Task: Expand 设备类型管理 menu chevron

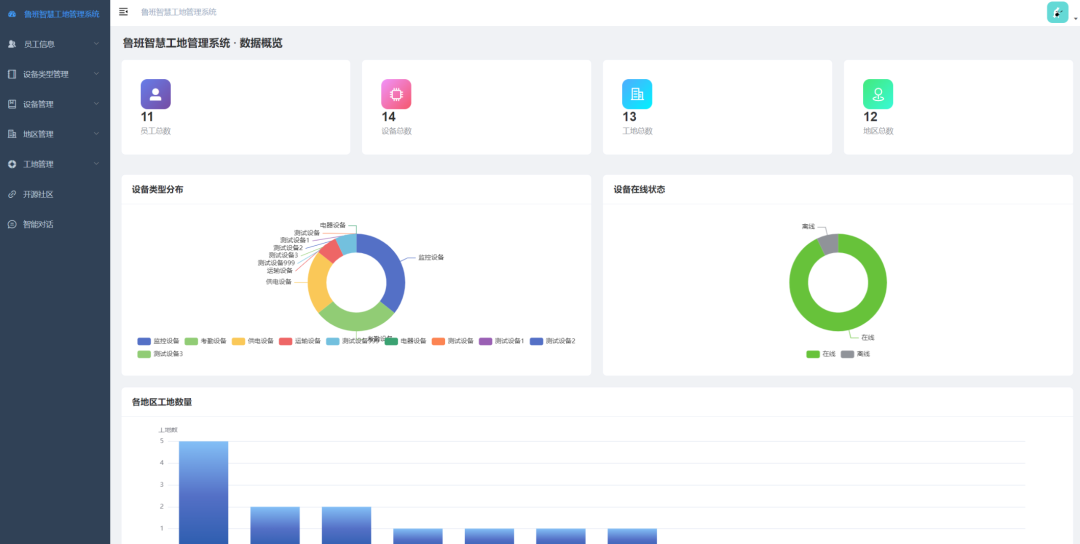Action: (96, 74)
